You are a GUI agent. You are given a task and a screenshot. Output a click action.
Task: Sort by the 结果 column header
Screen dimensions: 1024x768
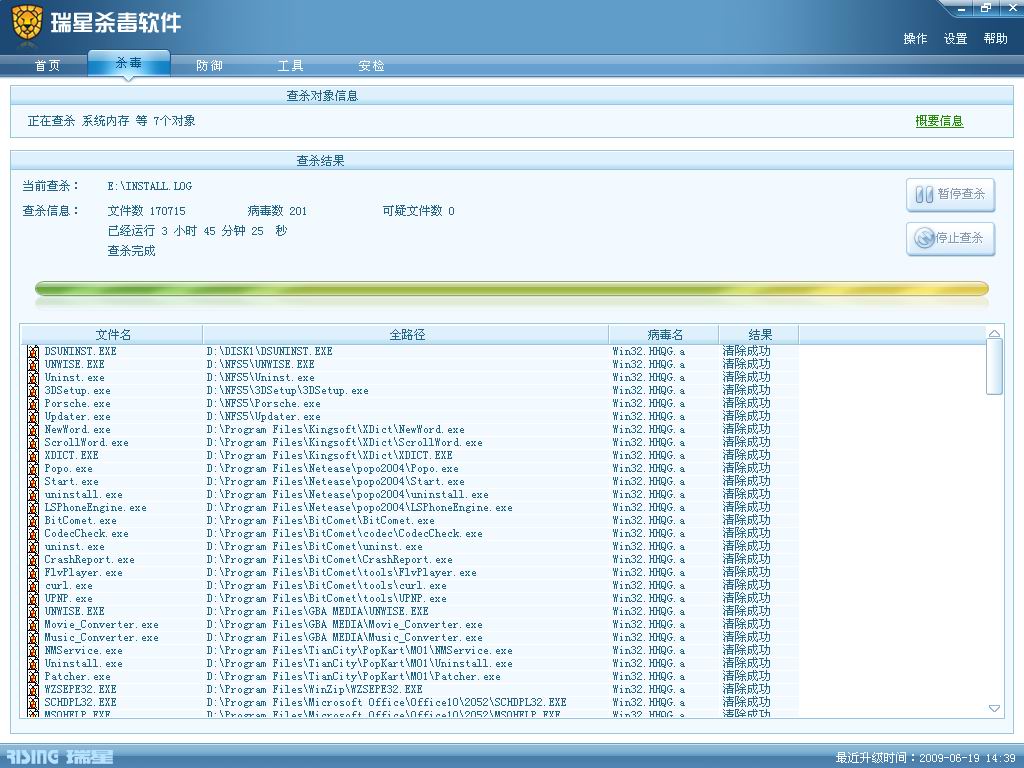point(759,335)
